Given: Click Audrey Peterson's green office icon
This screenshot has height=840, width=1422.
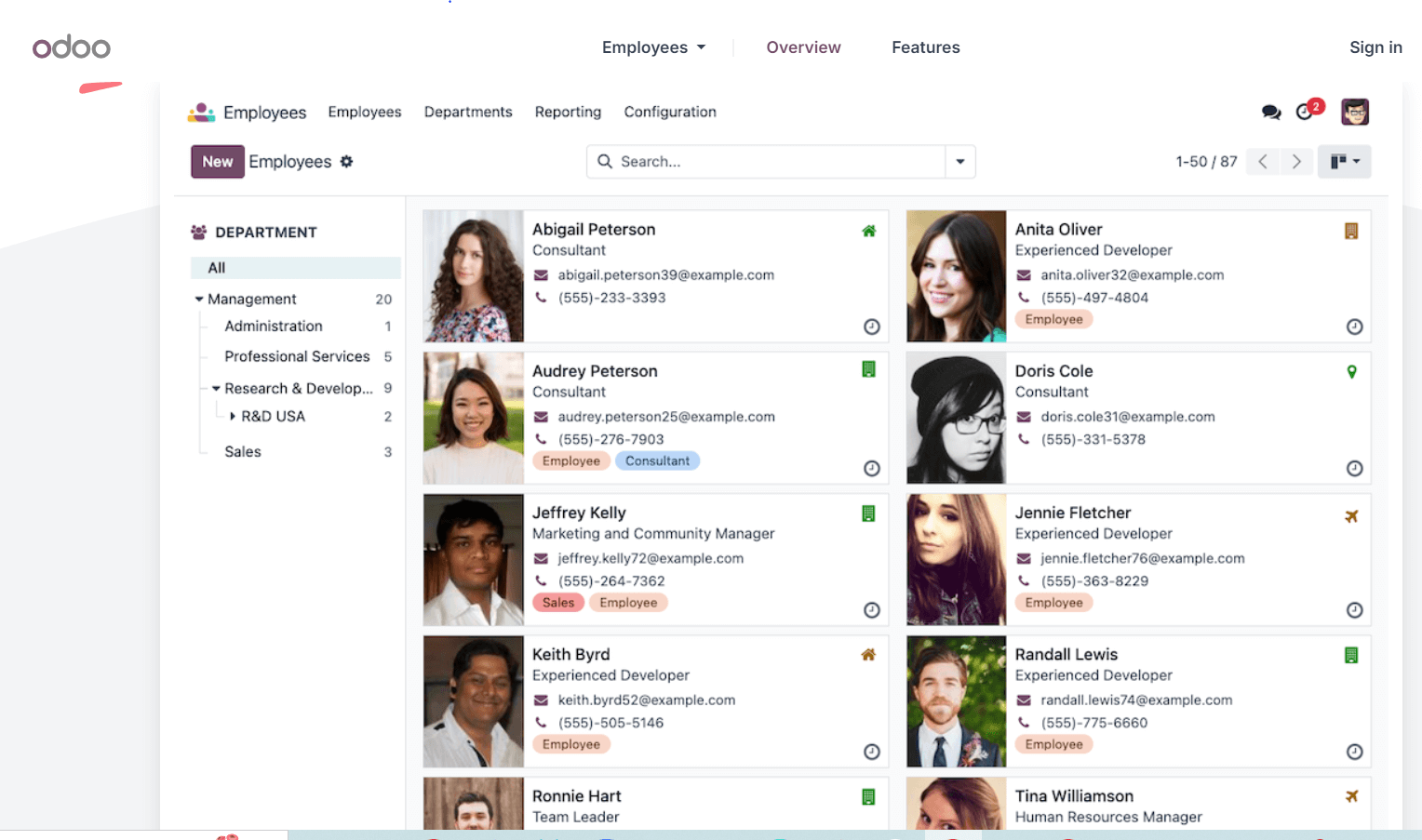Looking at the screenshot, I should click(868, 369).
